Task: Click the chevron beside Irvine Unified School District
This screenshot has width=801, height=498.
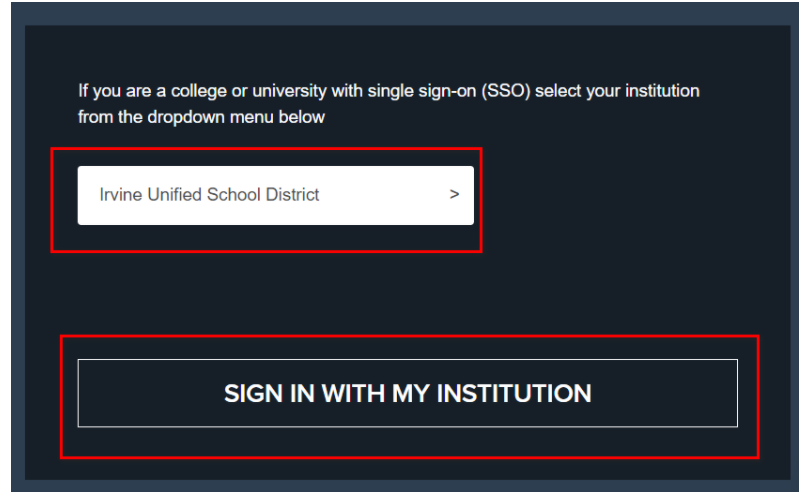Action: click(x=454, y=195)
